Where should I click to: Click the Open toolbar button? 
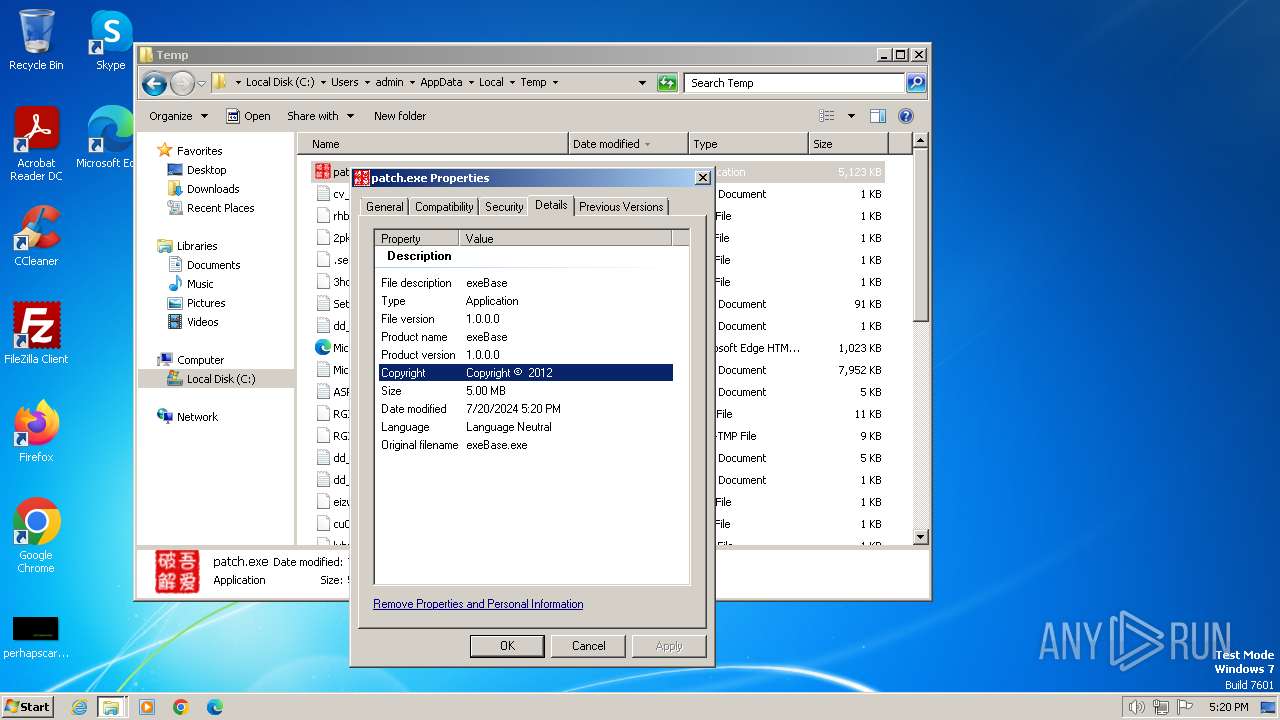pyautogui.click(x=248, y=116)
